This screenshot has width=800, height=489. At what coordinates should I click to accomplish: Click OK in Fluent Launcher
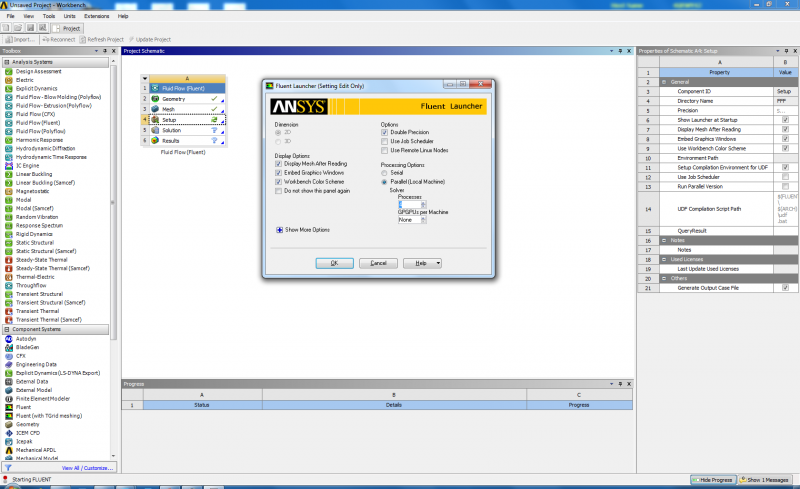[334, 263]
